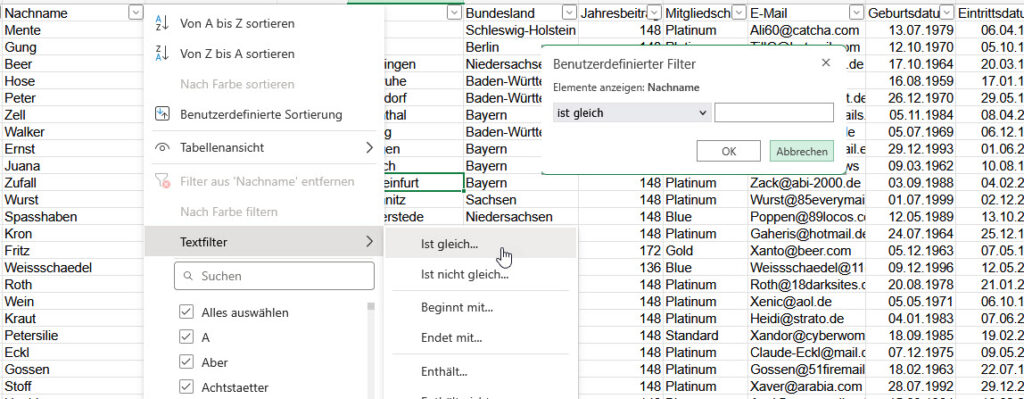Image resolution: width=1024 pixels, height=399 pixels.
Task: Click the Abbrechen button
Action: (801, 151)
